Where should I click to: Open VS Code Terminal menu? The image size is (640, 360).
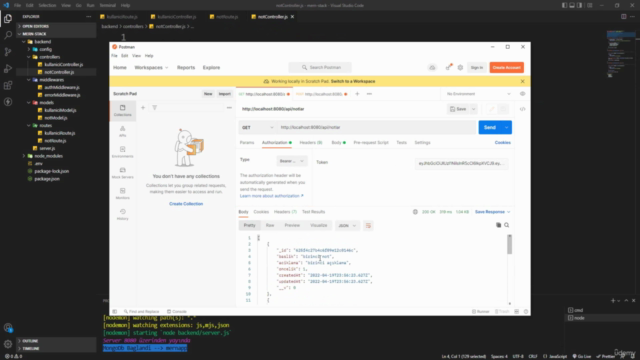[107, 5]
